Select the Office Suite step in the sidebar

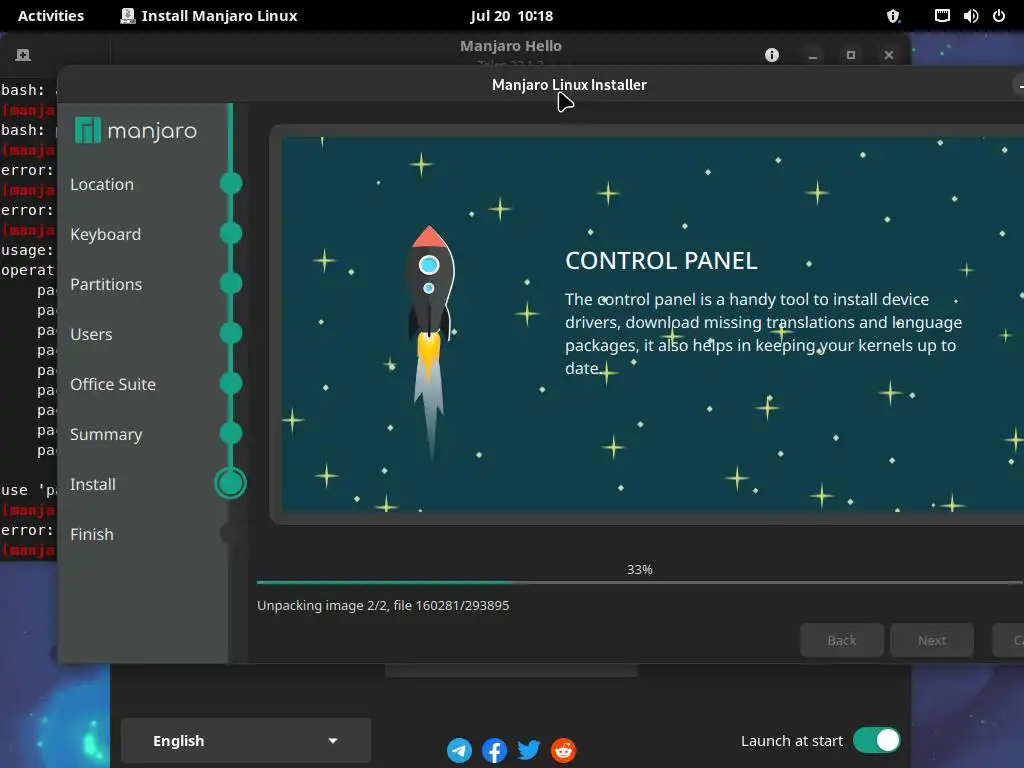[x=113, y=385]
